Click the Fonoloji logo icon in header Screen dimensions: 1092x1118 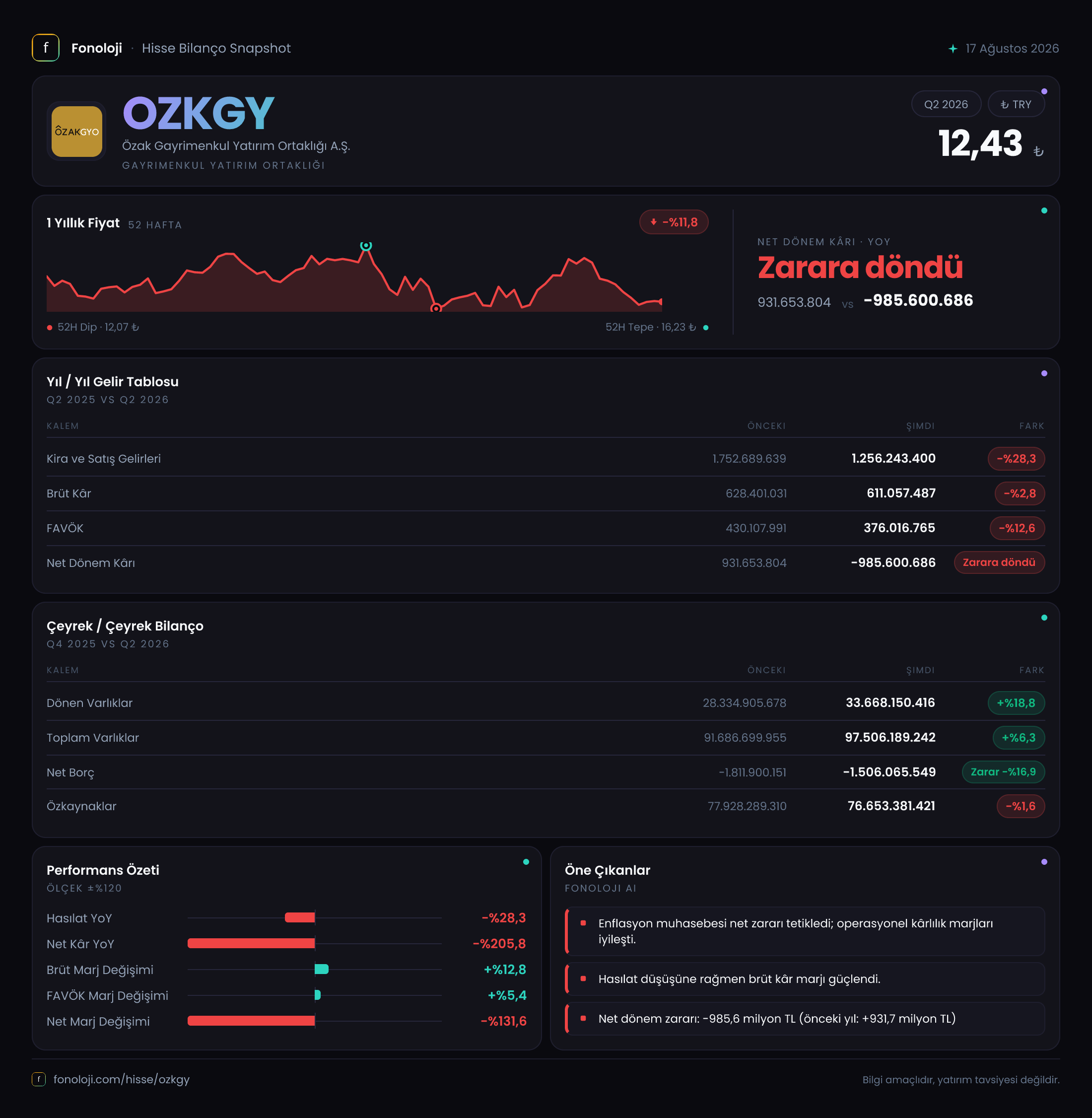coord(45,48)
